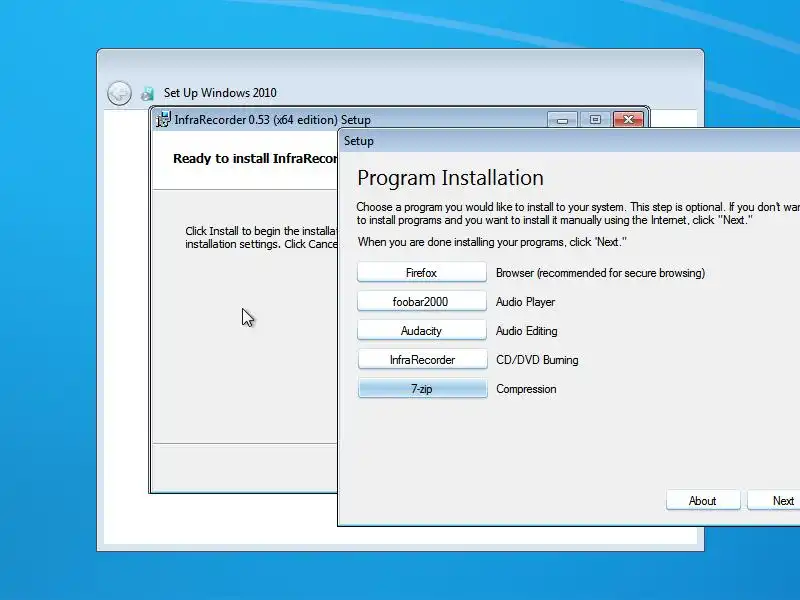The width and height of the screenshot is (800, 600).
Task: Minimize the InfraRecorder Setup window
Action: [x=562, y=120]
